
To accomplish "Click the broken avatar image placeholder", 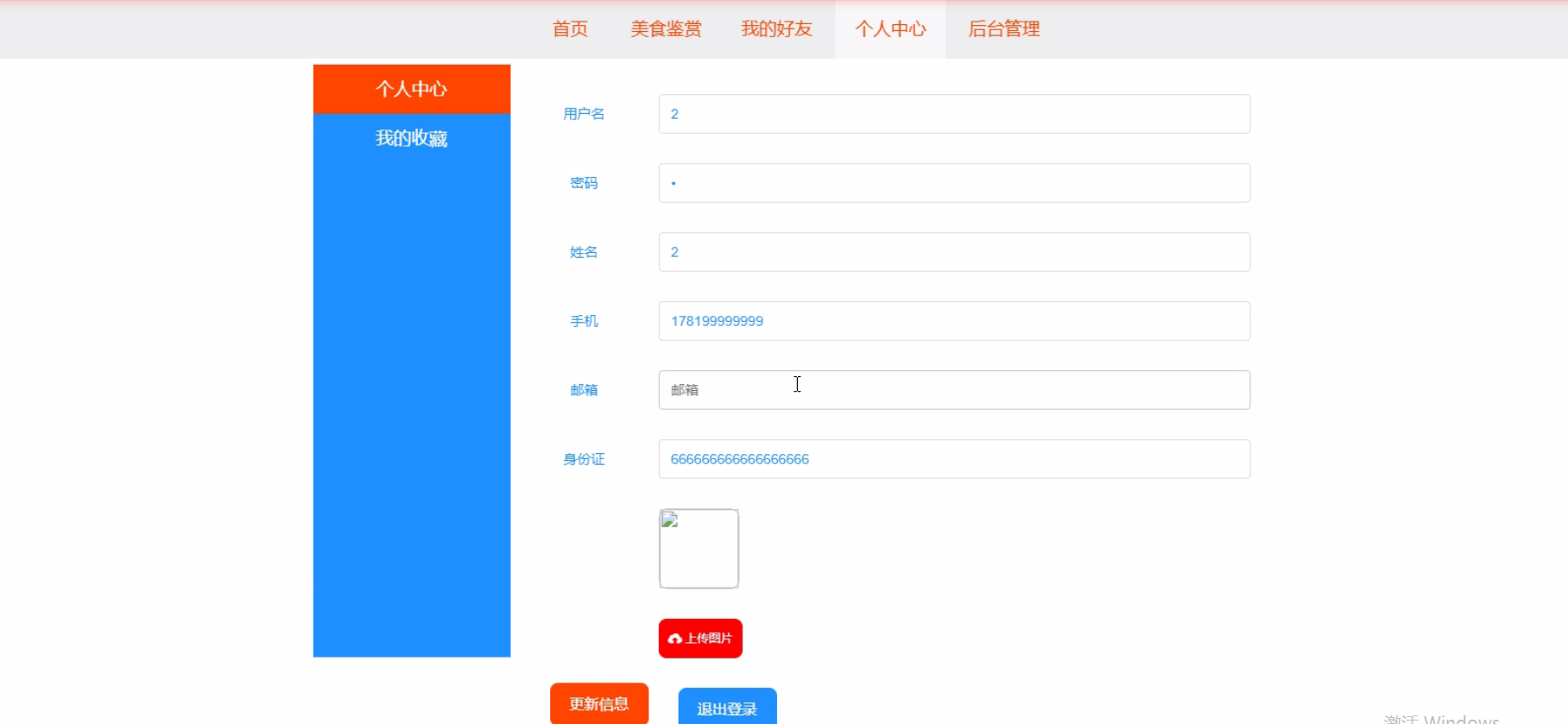I will coord(699,549).
